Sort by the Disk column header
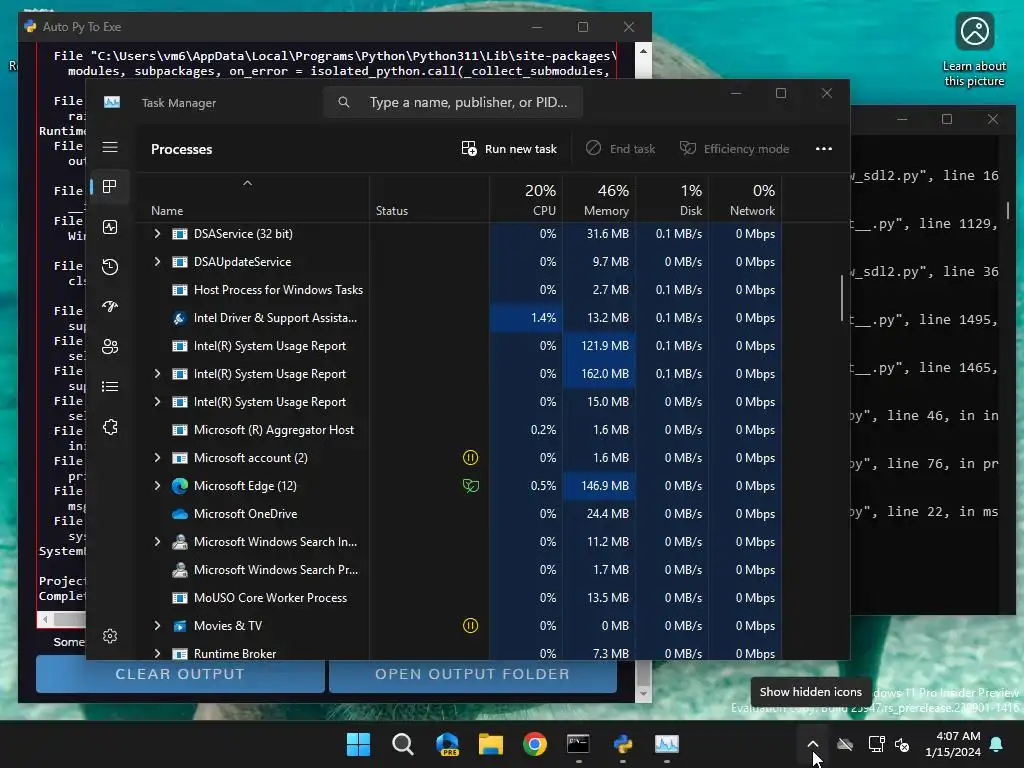The height and width of the screenshot is (768, 1024). pos(672,199)
